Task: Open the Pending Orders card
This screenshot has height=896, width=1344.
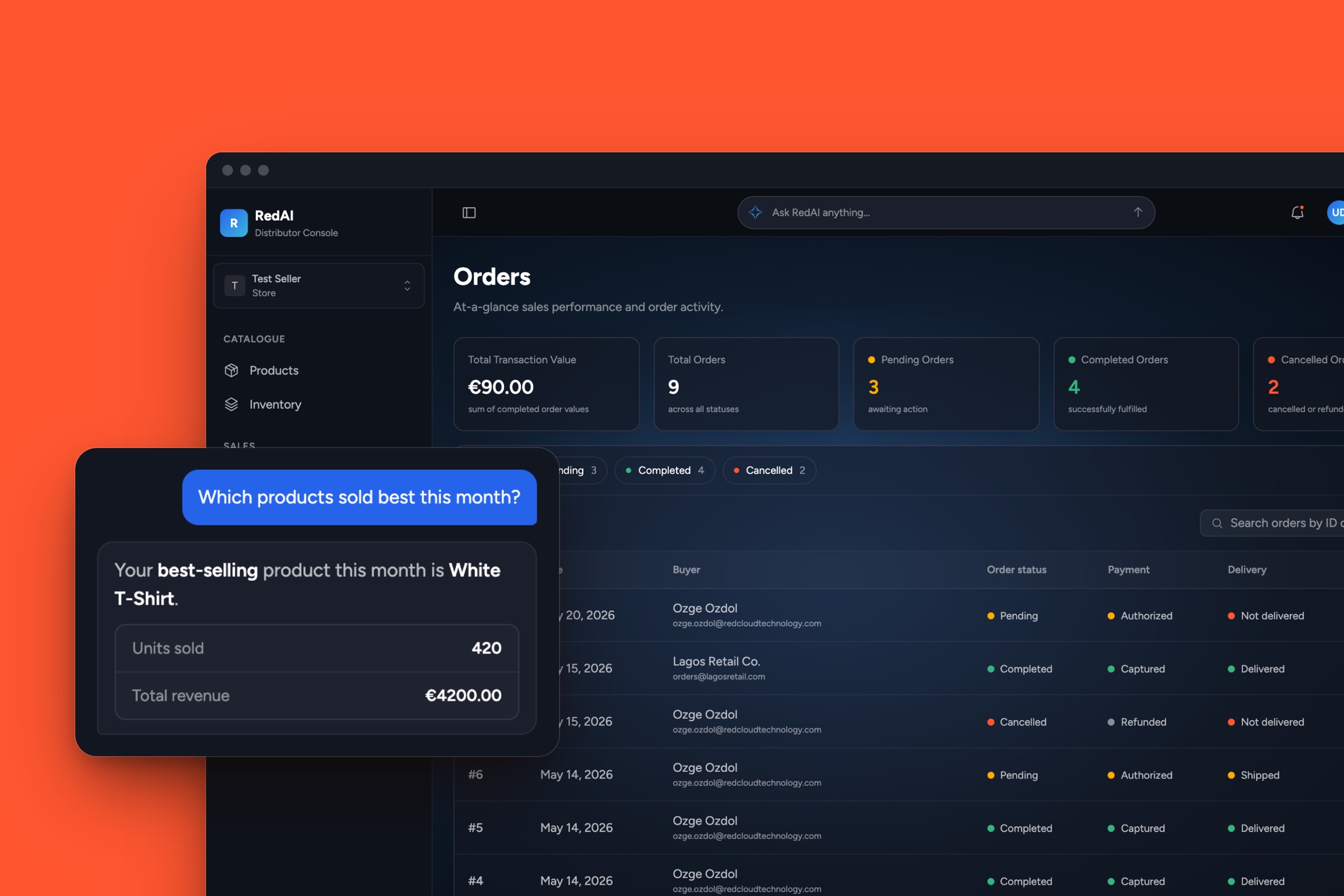Action: 946,384
